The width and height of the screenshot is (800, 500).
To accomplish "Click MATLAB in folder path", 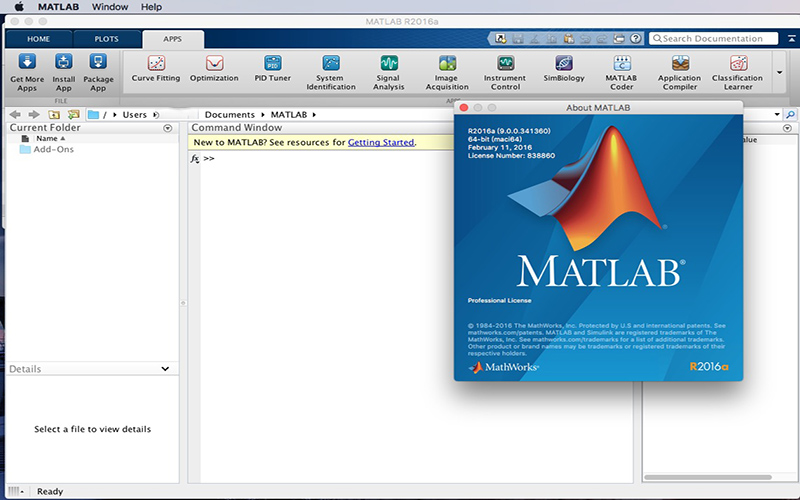I will coord(289,115).
